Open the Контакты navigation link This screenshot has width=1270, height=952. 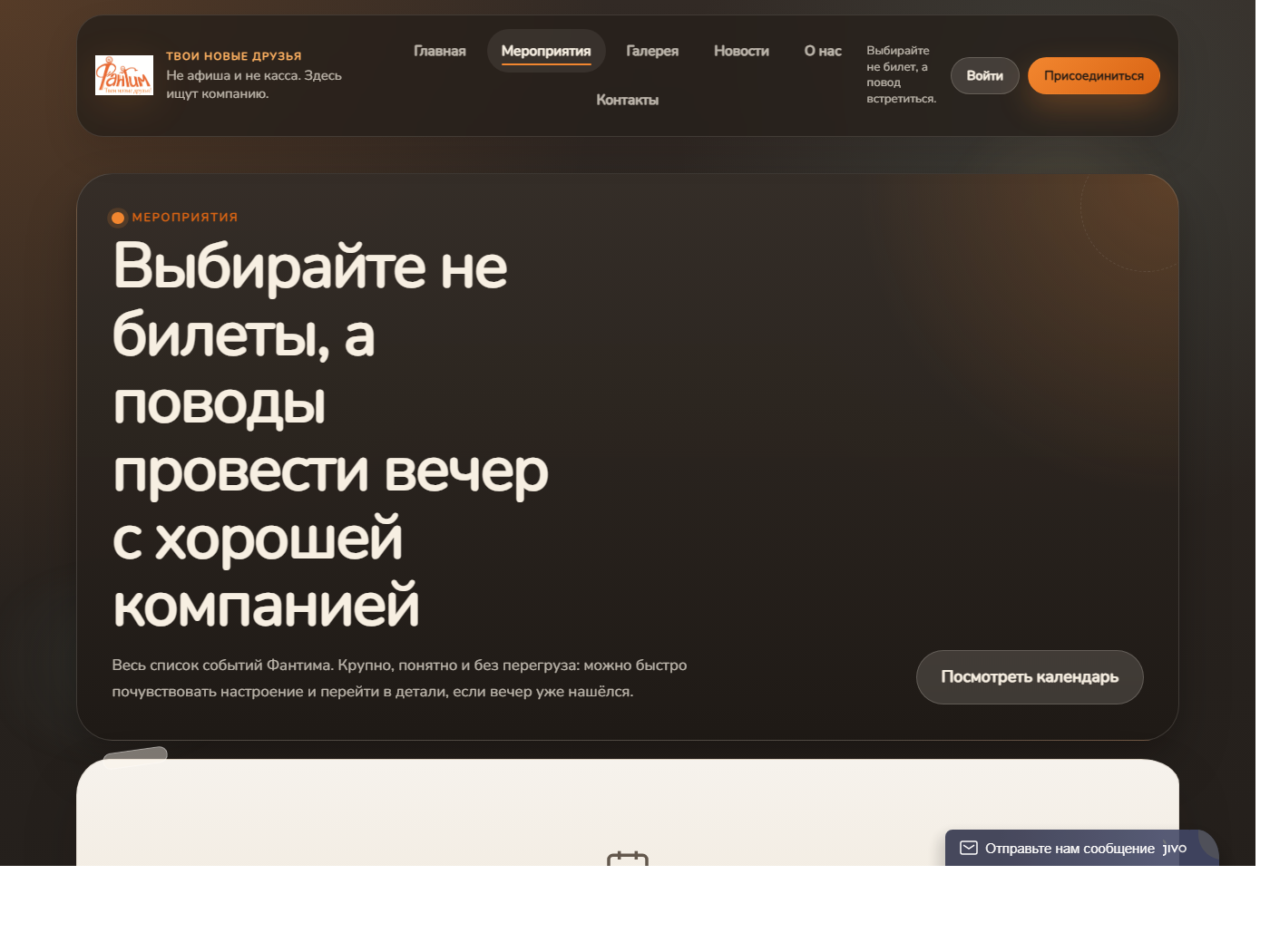tap(628, 100)
